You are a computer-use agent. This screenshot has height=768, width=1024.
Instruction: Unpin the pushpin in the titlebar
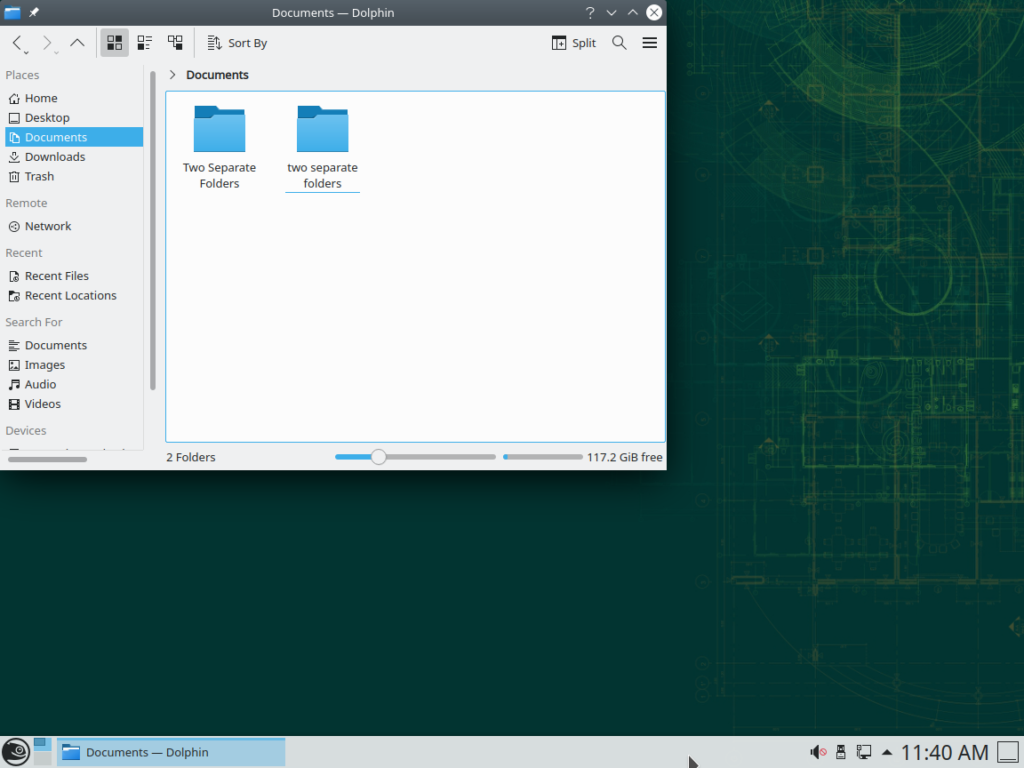(33, 12)
